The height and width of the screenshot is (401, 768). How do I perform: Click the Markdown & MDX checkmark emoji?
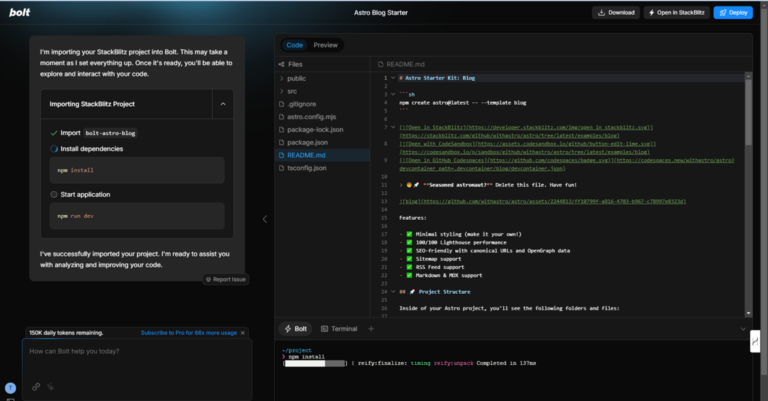[409, 276]
